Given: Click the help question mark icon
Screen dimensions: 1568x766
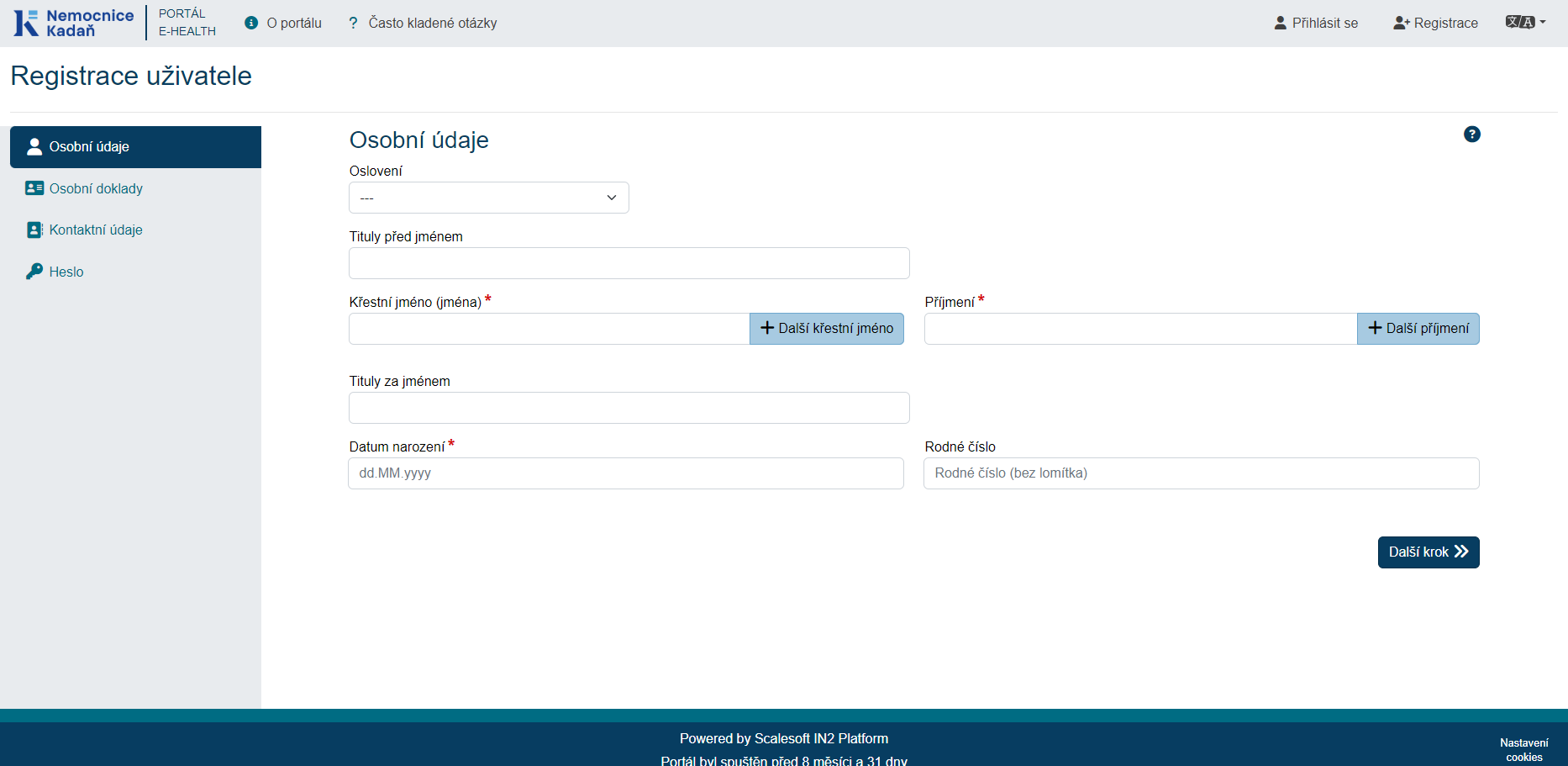Looking at the screenshot, I should click(1471, 135).
